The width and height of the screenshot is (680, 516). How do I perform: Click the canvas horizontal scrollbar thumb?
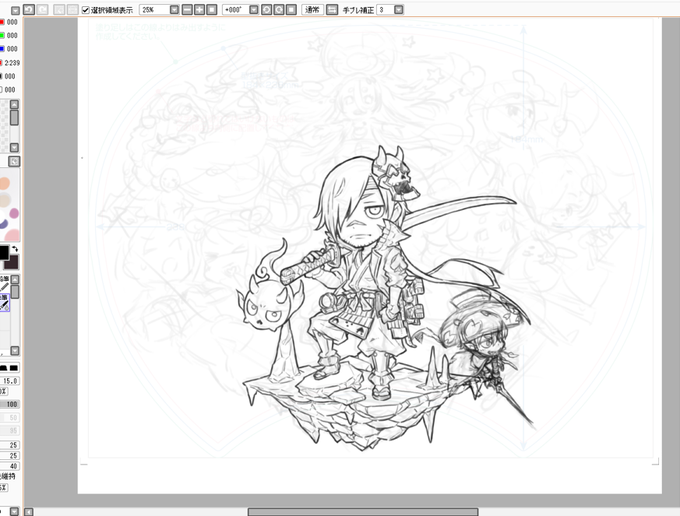(363, 512)
